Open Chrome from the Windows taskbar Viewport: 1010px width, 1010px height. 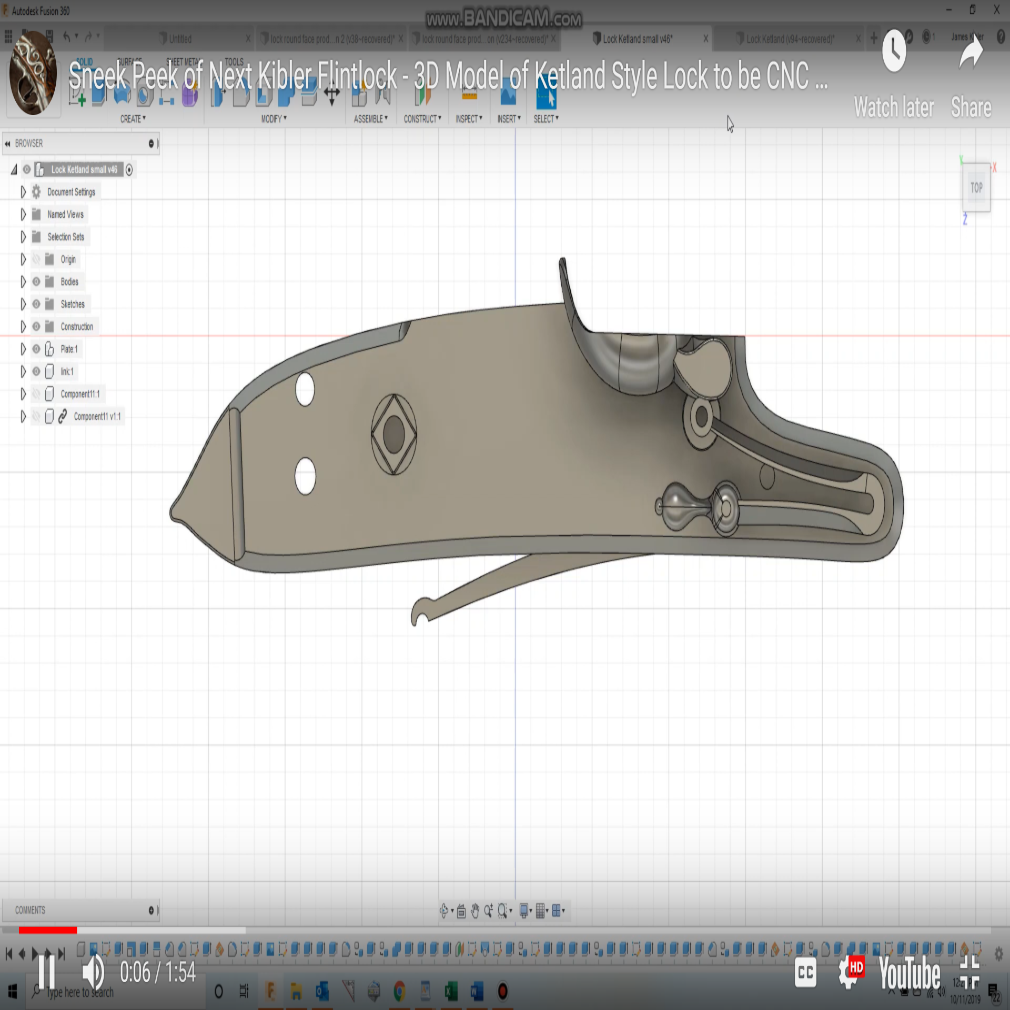coord(399,991)
